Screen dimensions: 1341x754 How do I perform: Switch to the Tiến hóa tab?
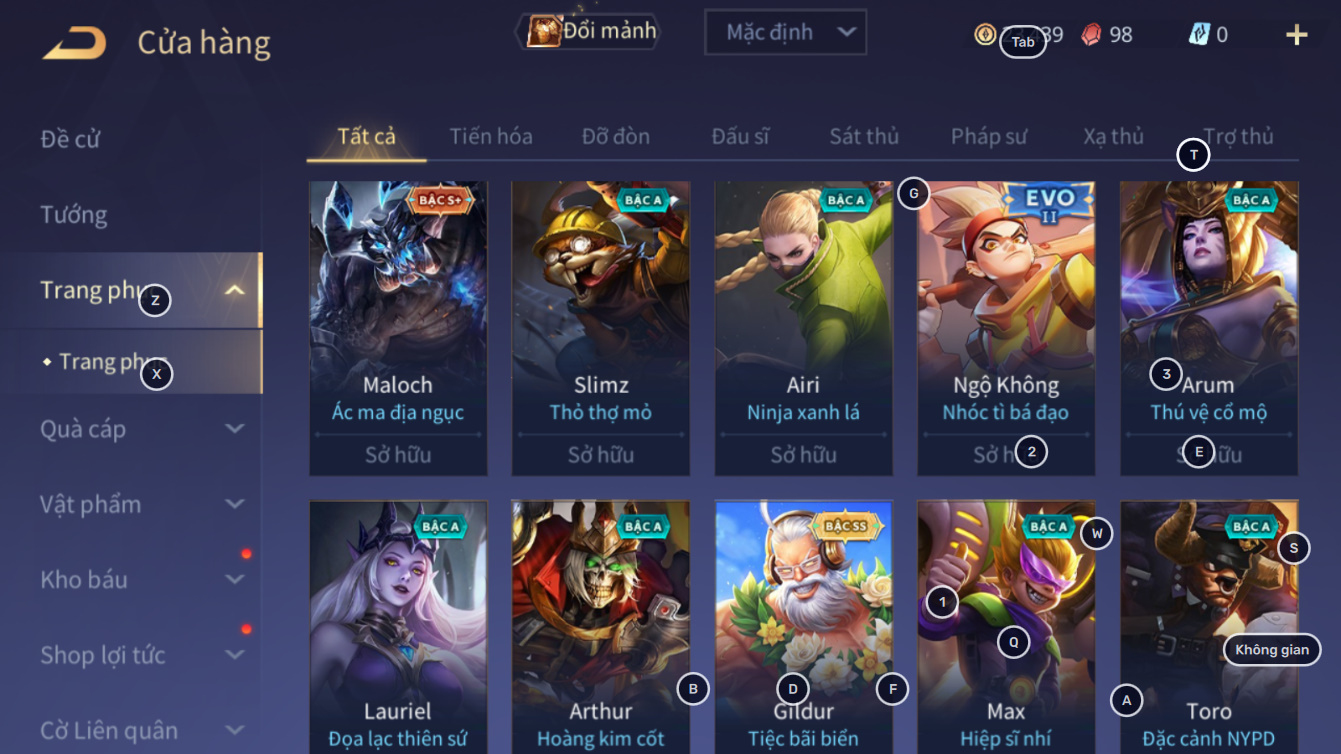491,136
